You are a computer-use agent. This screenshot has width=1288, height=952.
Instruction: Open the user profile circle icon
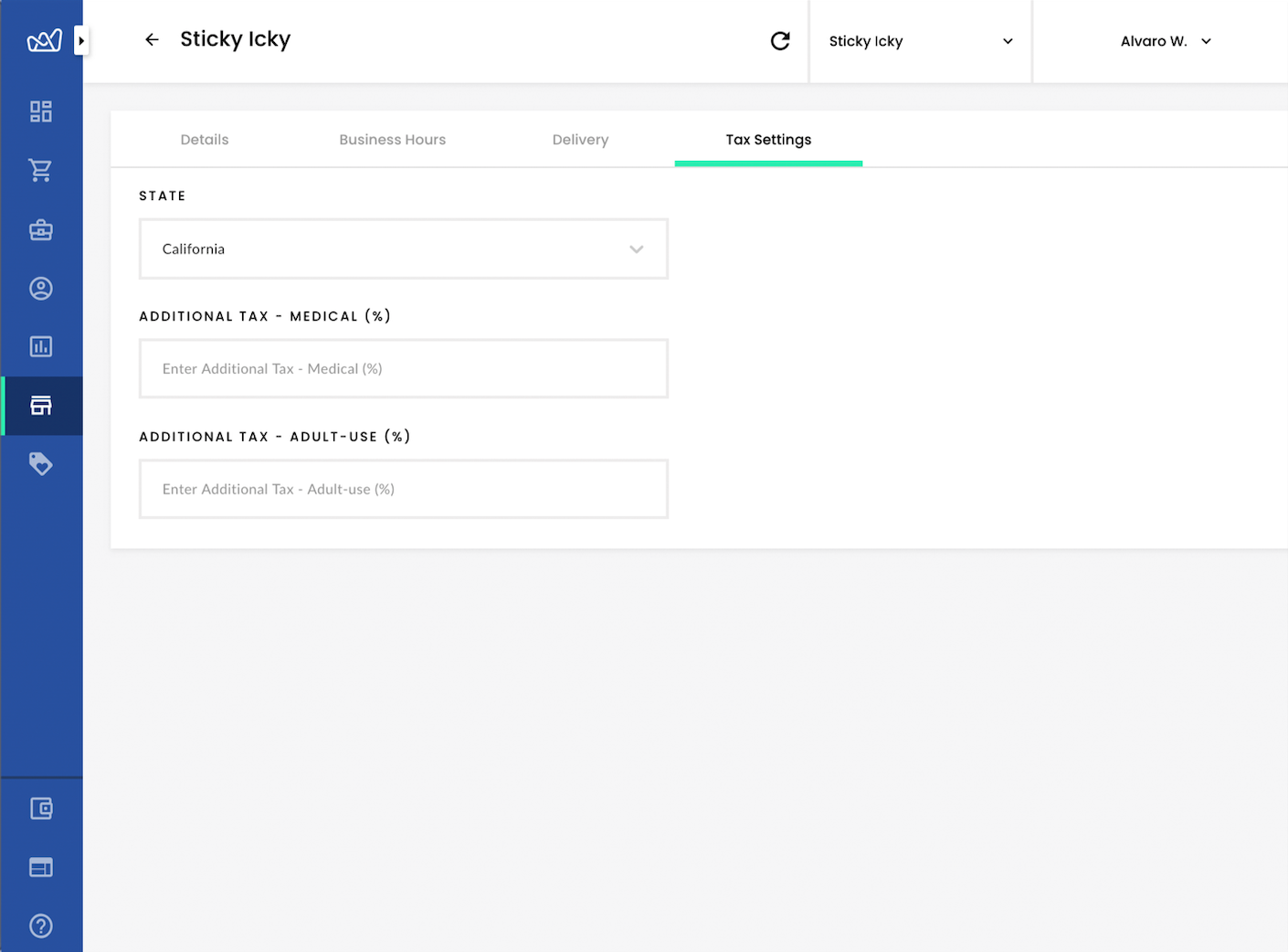pos(41,289)
